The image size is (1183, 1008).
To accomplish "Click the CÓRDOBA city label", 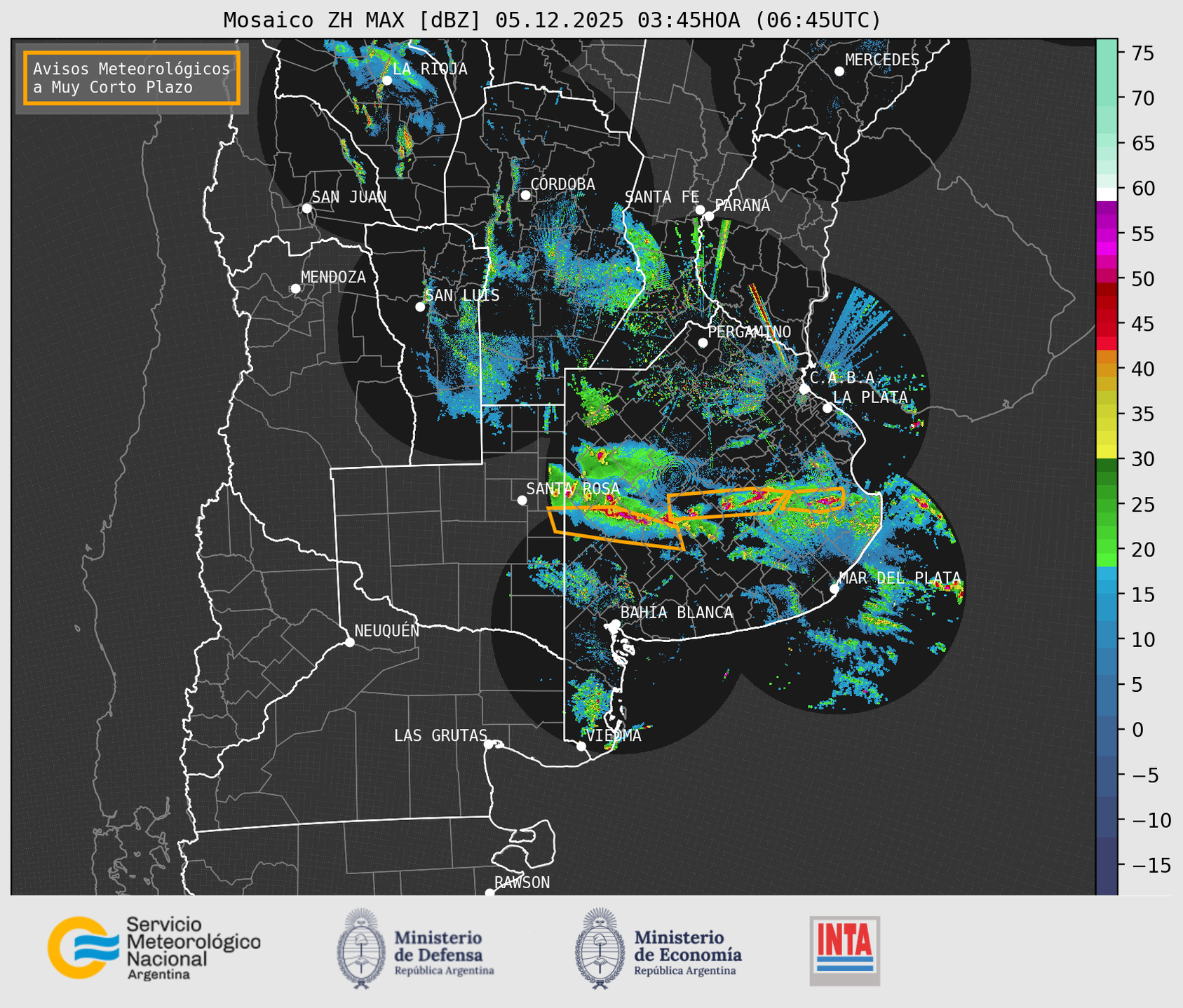I will coord(562,184).
